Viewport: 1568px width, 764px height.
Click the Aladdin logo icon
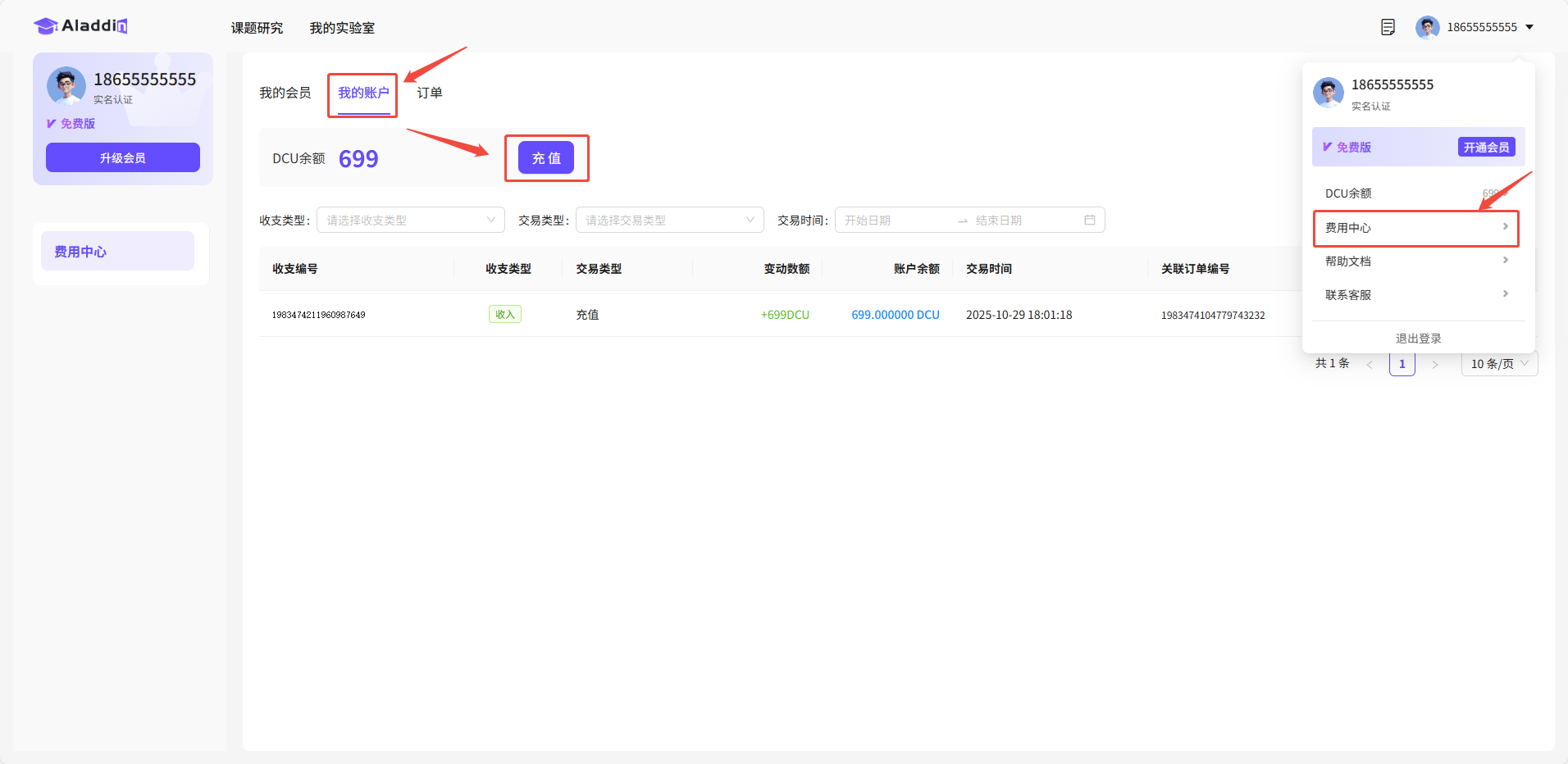[46, 26]
